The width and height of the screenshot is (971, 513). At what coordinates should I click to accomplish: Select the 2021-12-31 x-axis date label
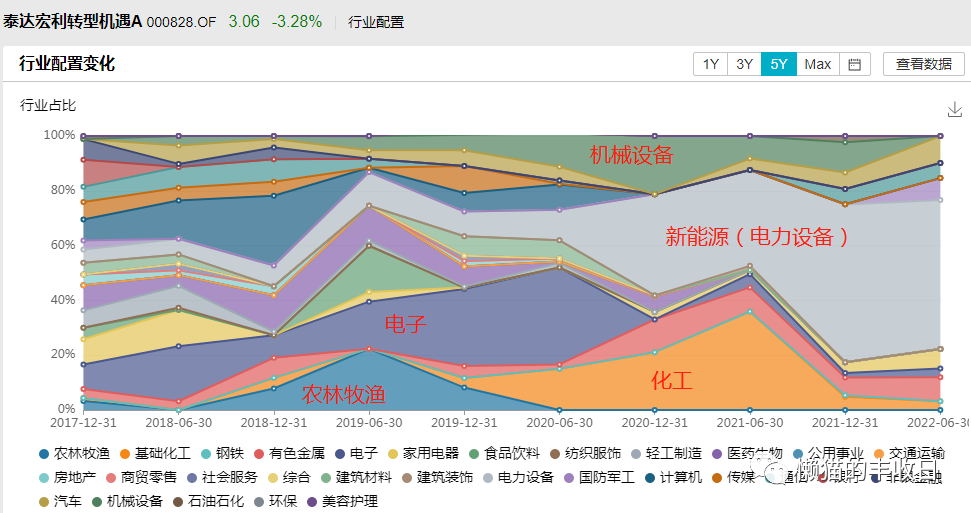tap(845, 423)
